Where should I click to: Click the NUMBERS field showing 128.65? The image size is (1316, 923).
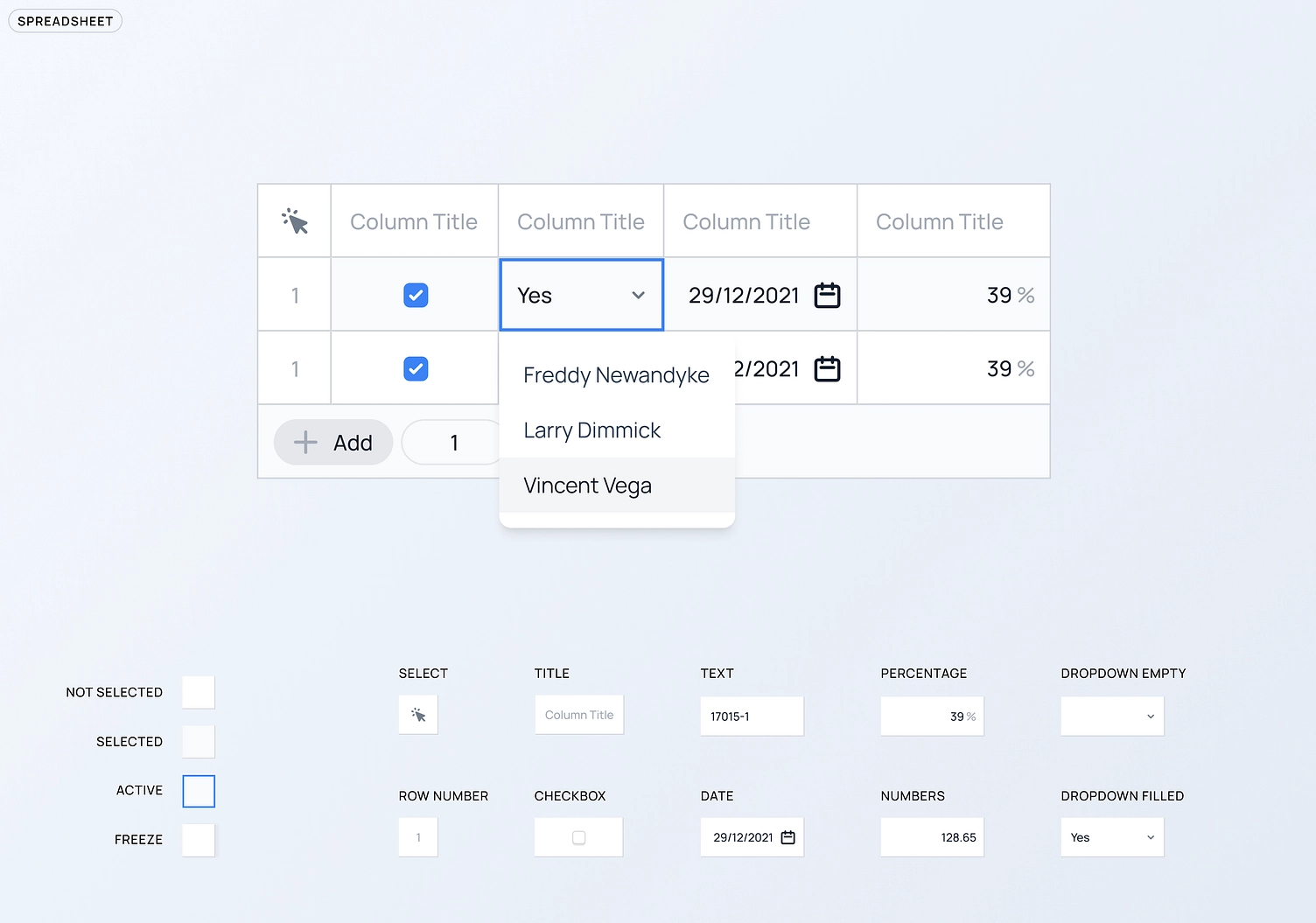click(931, 836)
